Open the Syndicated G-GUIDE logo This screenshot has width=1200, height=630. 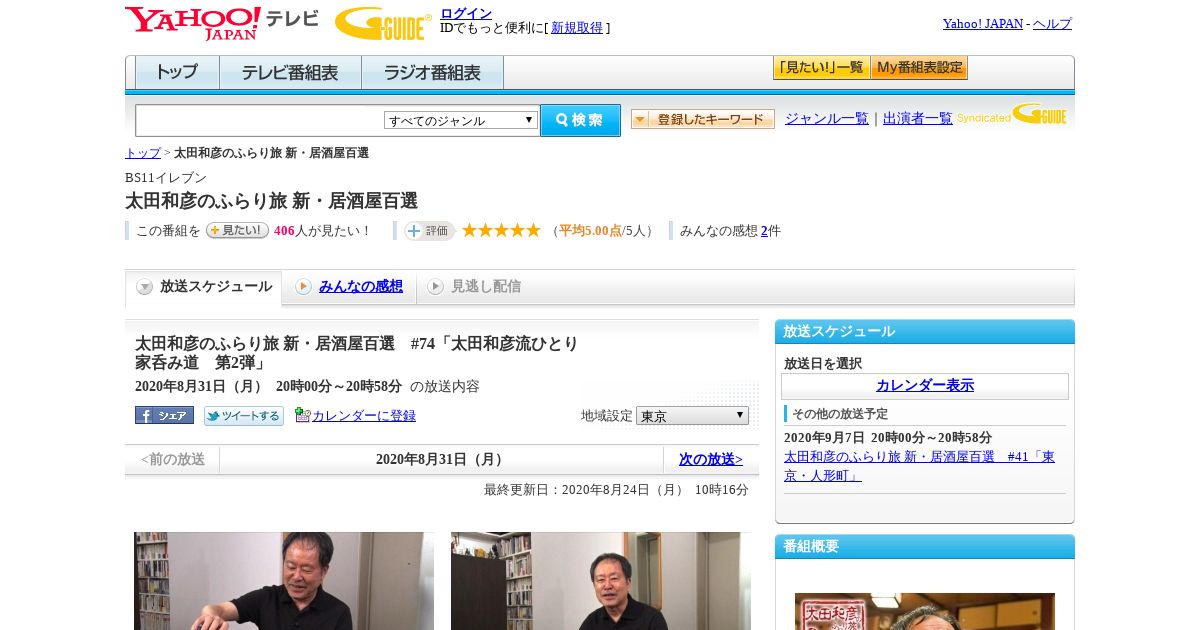[1012, 115]
